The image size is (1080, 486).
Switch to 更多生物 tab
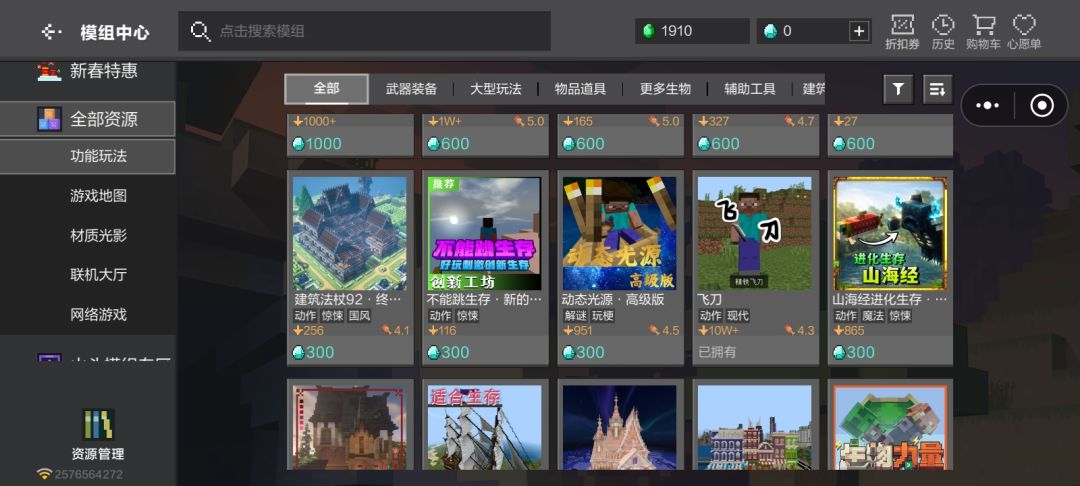pyautogui.click(x=665, y=89)
